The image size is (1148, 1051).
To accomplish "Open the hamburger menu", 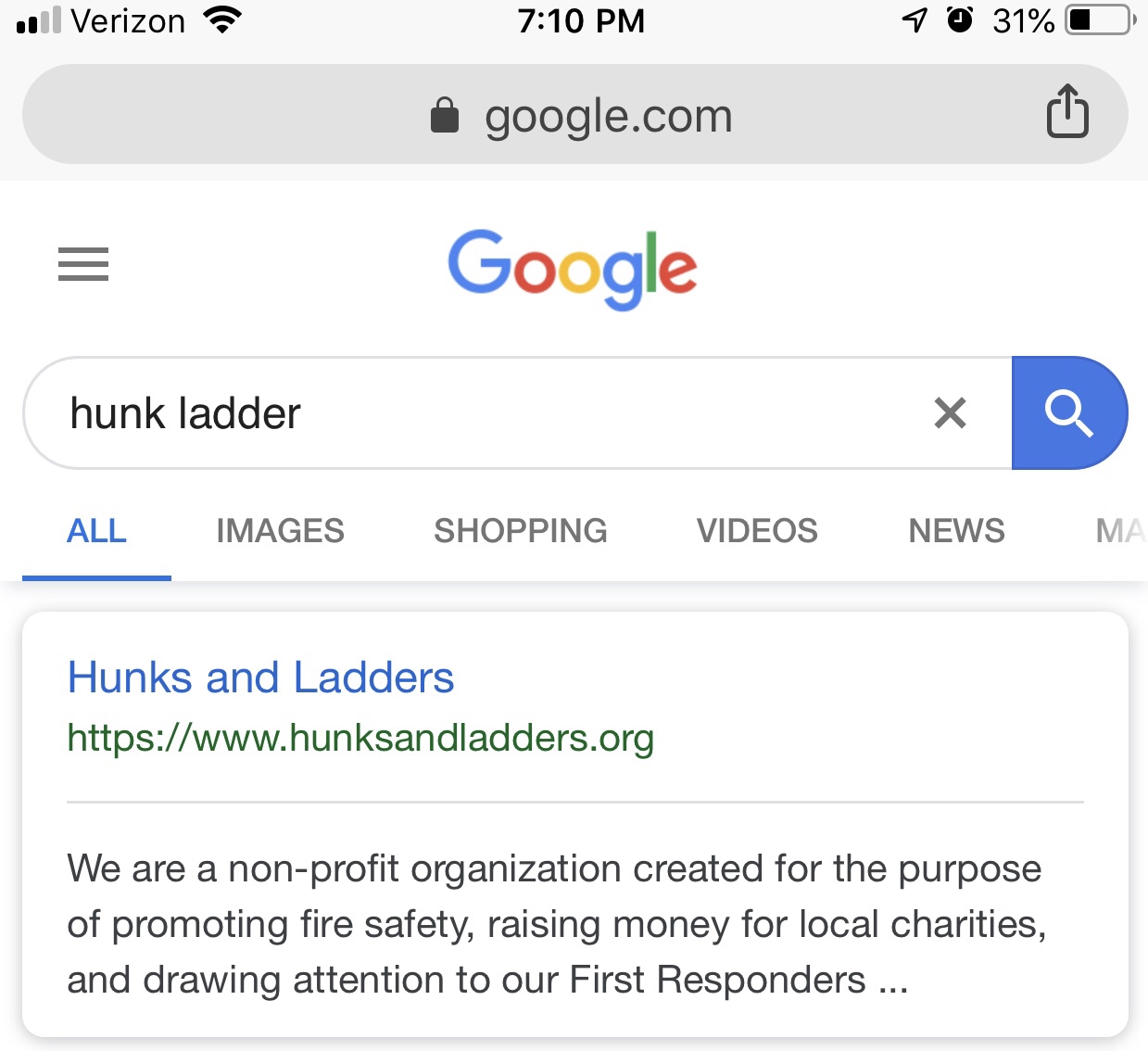I will [83, 264].
